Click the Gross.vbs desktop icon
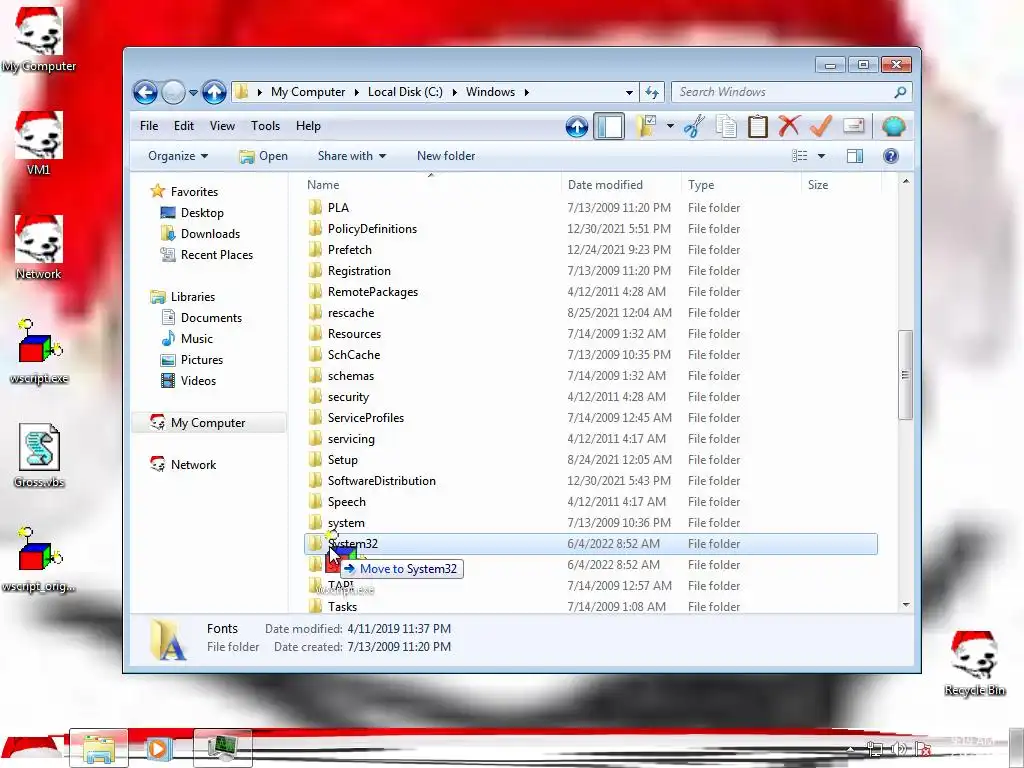The height and width of the screenshot is (768, 1024). point(39,456)
